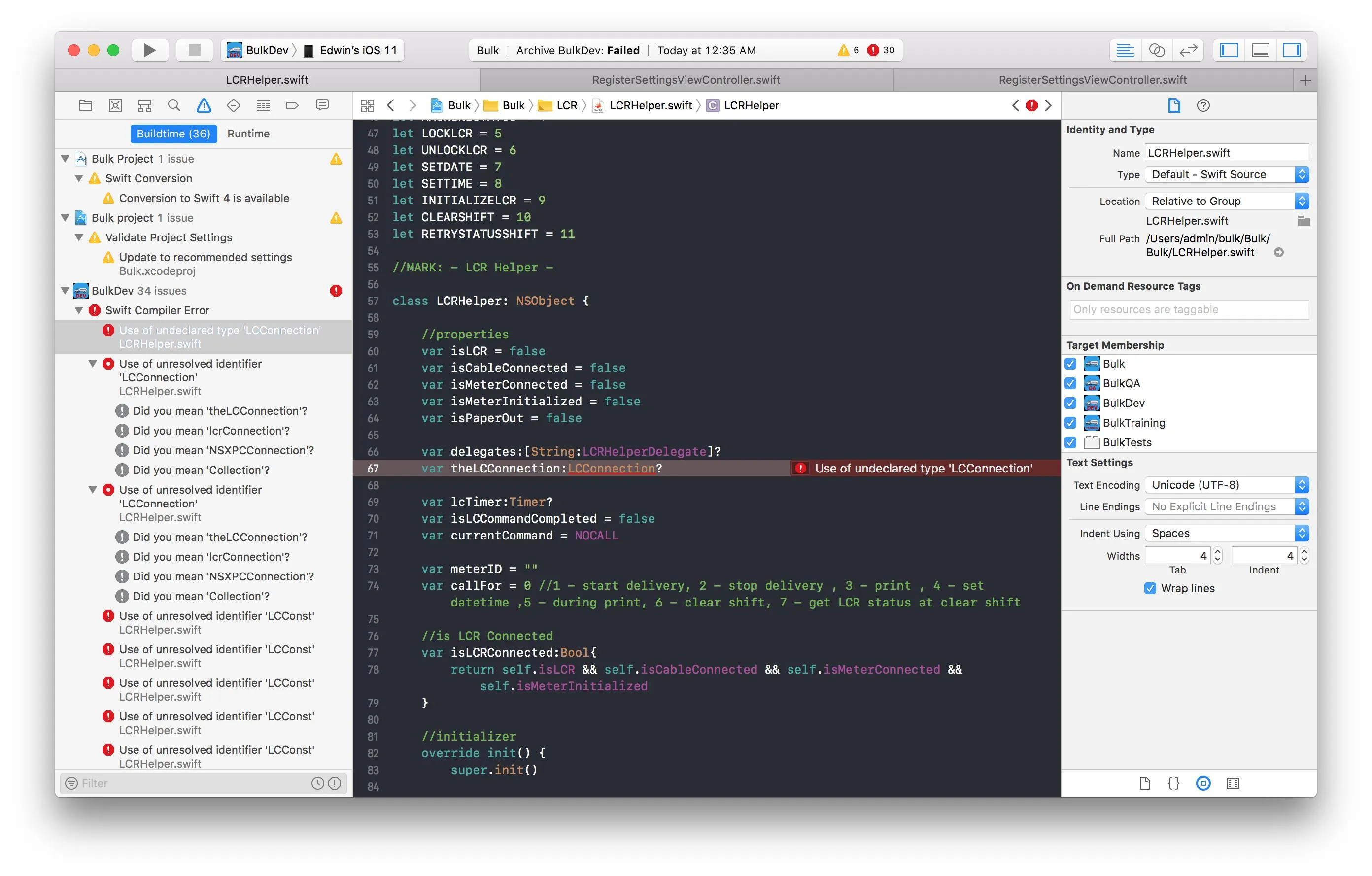Image resolution: width=1372 pixels, height=876 pixels.
Task: Select the middle RegisterSettingsViewController.swift tab
Action: point(686,80)
